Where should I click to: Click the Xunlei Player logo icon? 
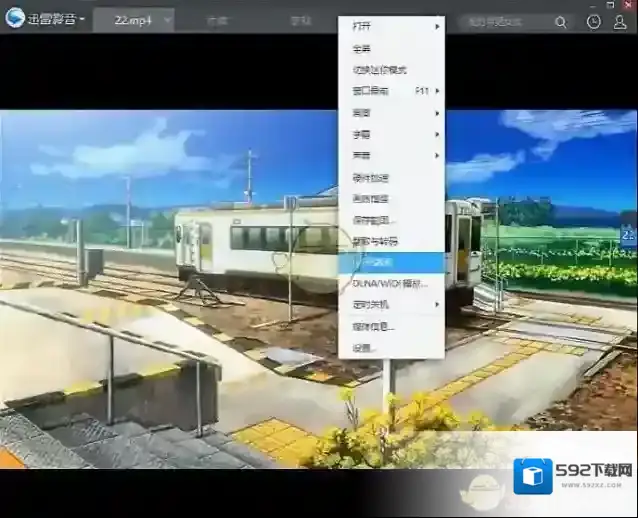pyautogui.click(x=14, y=19)
